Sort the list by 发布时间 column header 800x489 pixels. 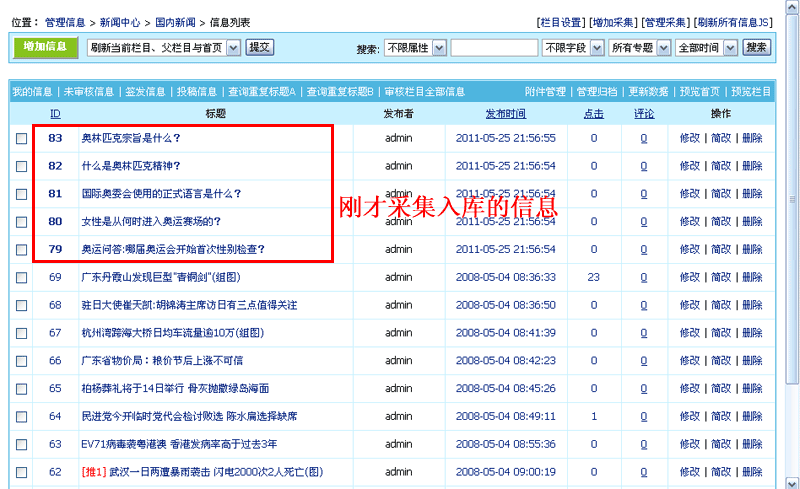[505, 114]
